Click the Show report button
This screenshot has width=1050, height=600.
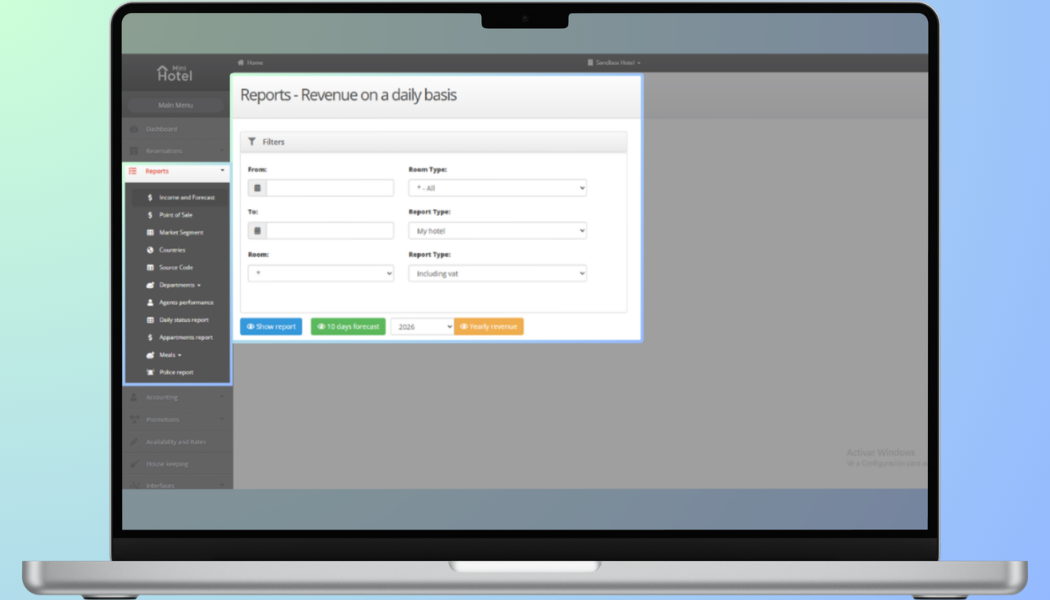271,327
